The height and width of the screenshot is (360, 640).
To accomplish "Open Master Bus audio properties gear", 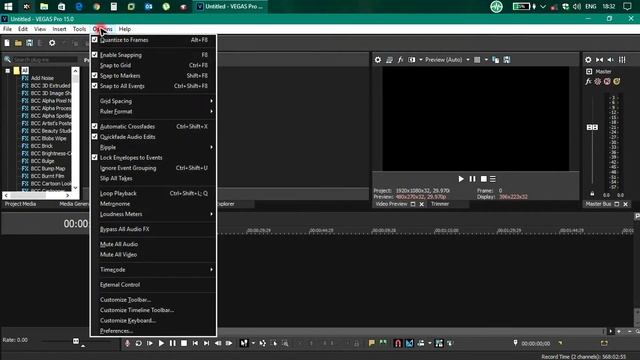I will click(588, 60).
